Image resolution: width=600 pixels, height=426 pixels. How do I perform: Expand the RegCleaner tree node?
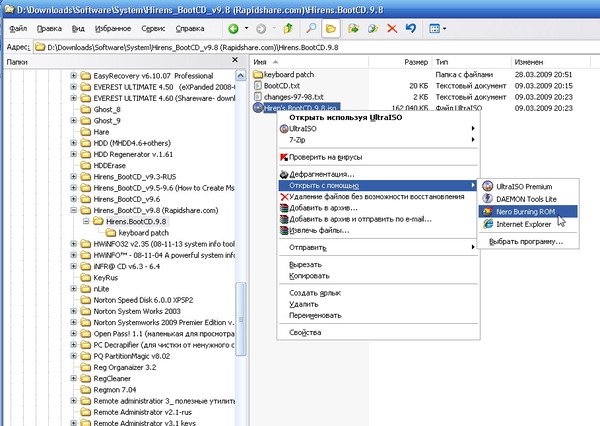pos(73,378)
